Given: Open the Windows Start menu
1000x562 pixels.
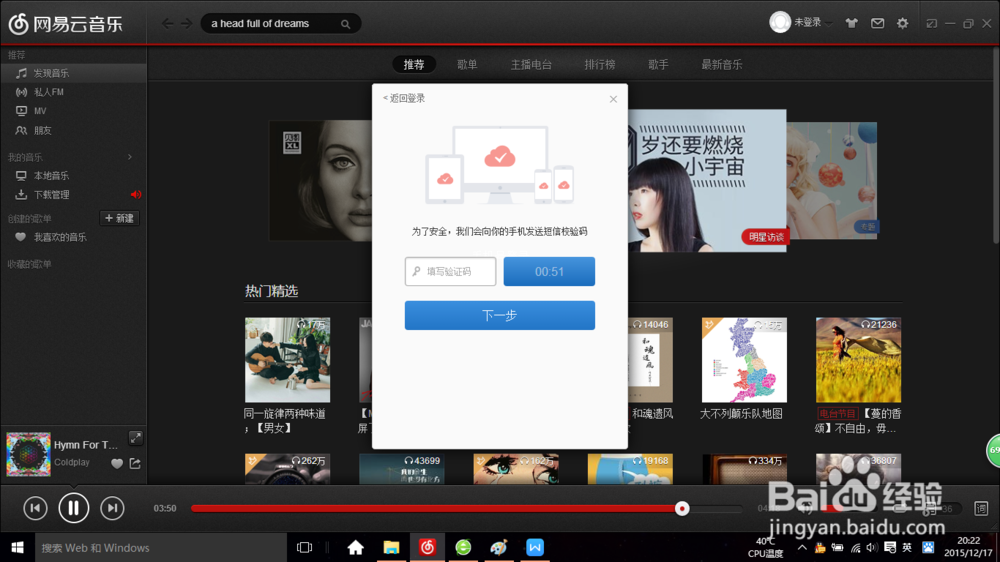Looking at the screenshot, I should (x=17, y=547).
